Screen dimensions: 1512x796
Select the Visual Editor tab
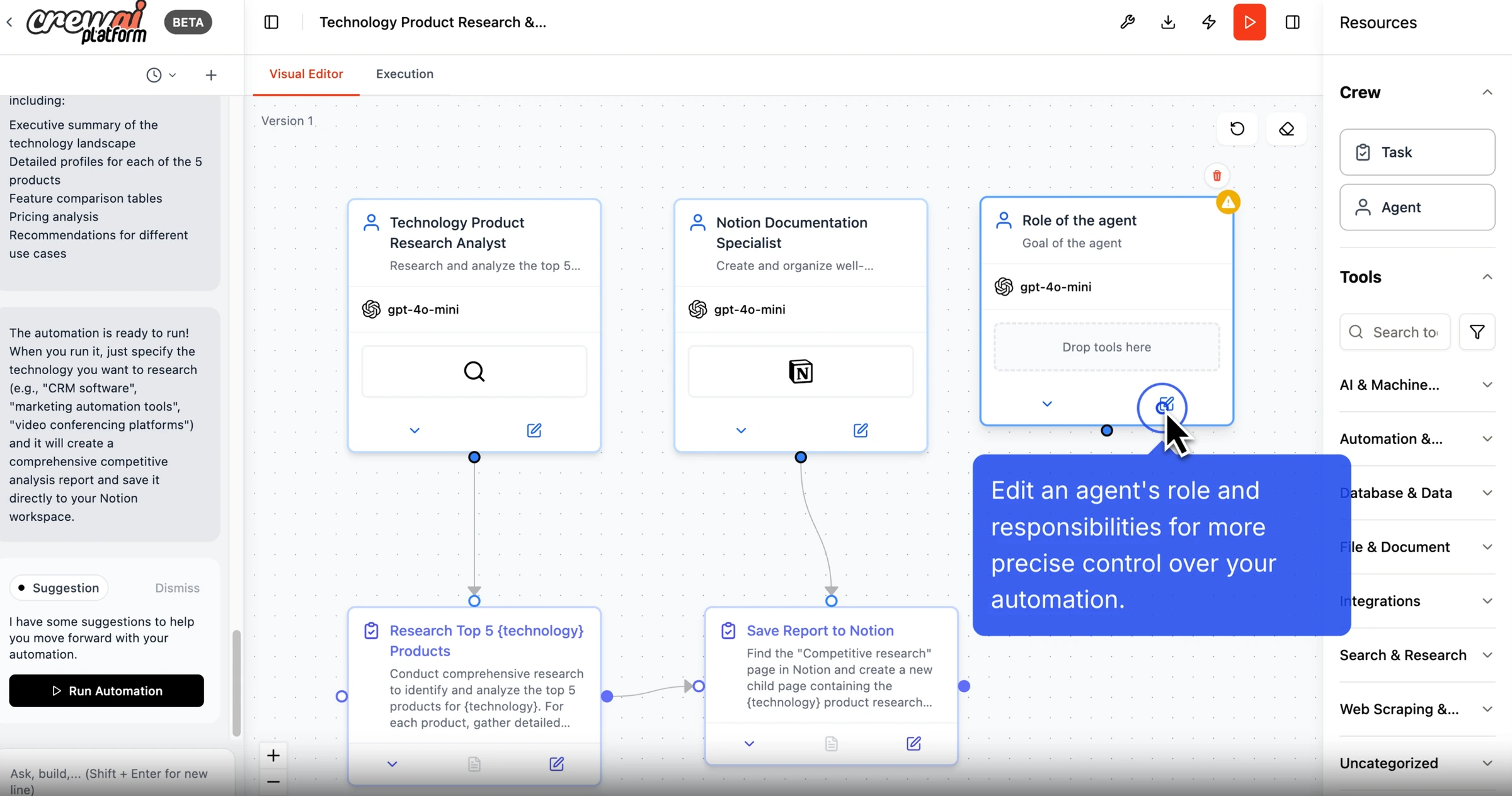click(x=306, y=74)
